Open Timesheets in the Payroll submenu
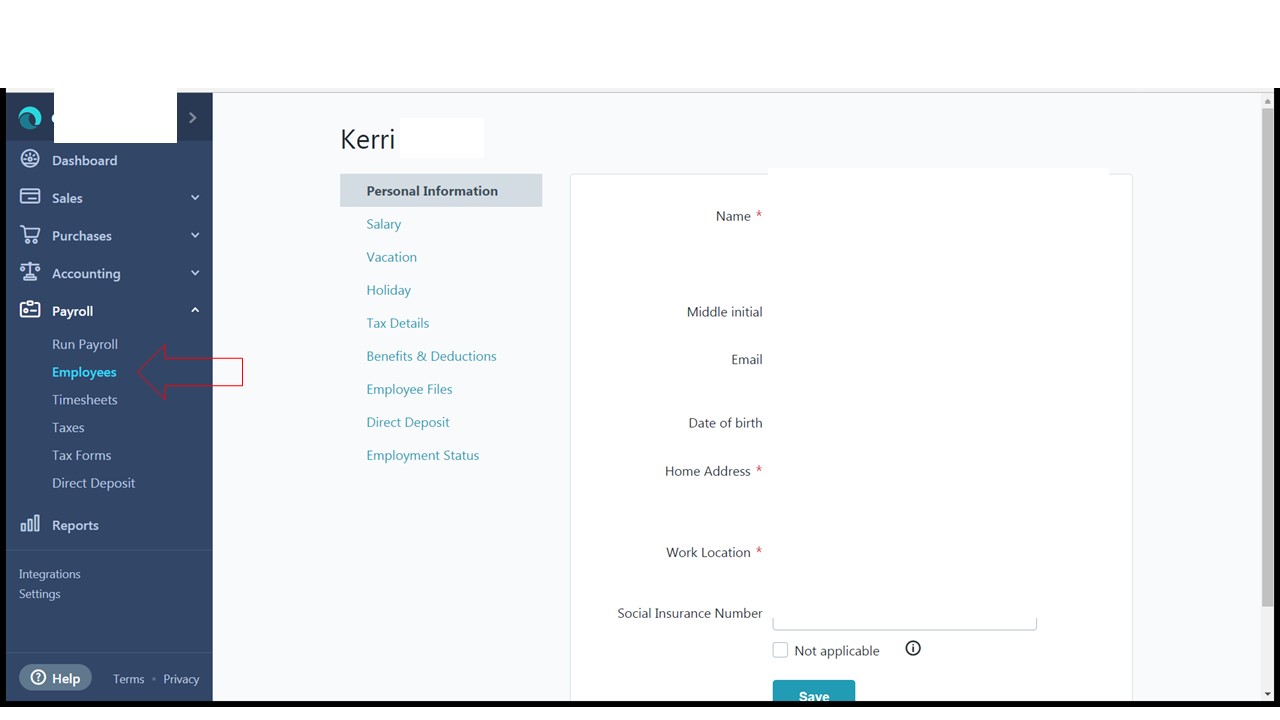Screen dimensions: 1280x720 85,400
